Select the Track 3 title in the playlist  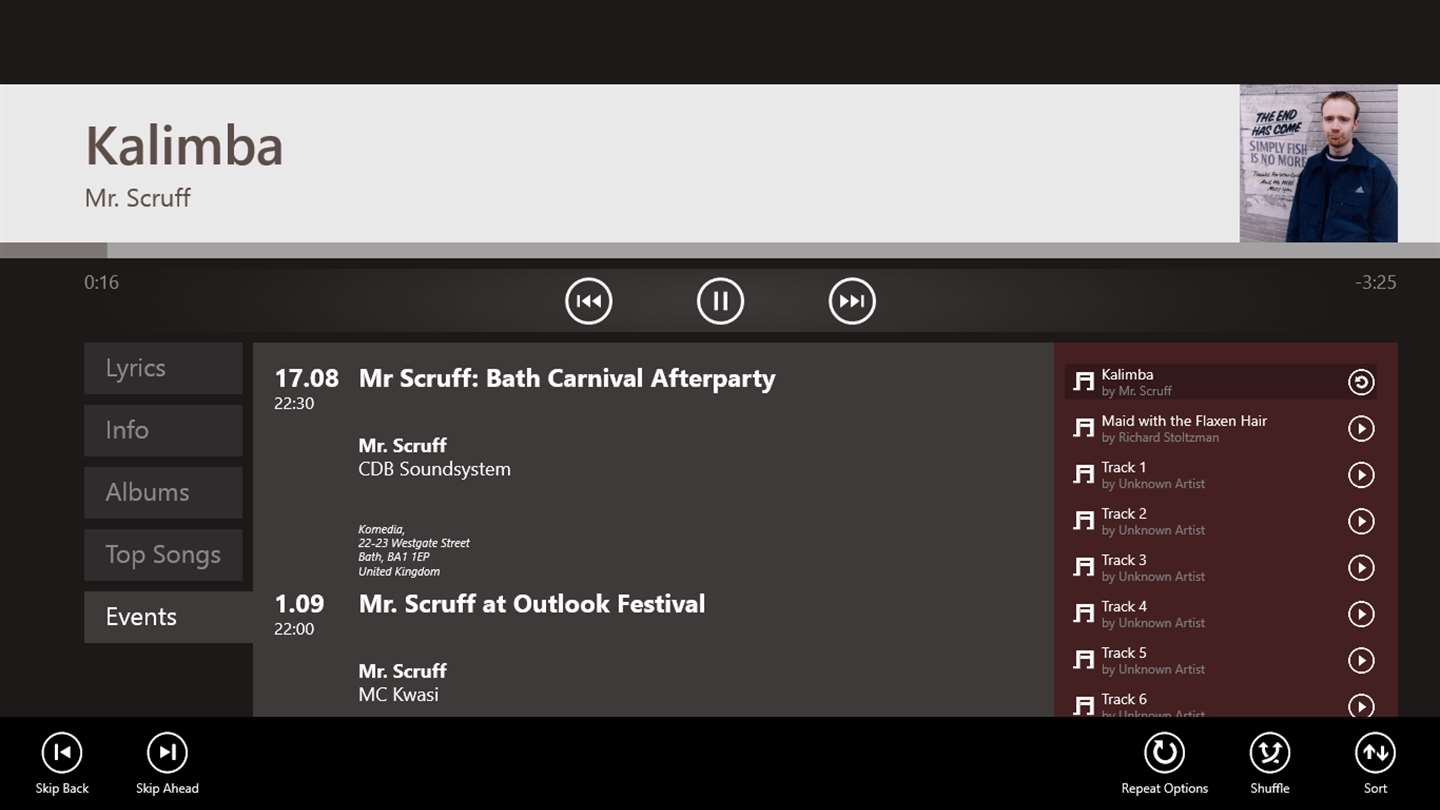point(1124,560)
